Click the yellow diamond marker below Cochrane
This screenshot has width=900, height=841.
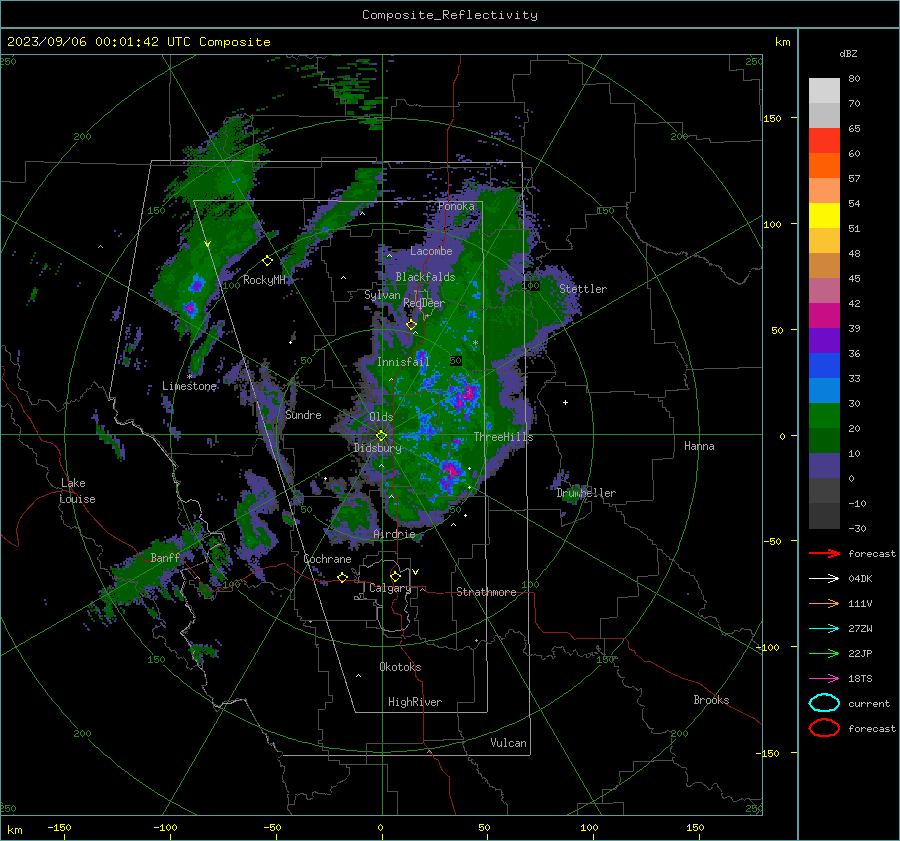click(x=343, y=577)
